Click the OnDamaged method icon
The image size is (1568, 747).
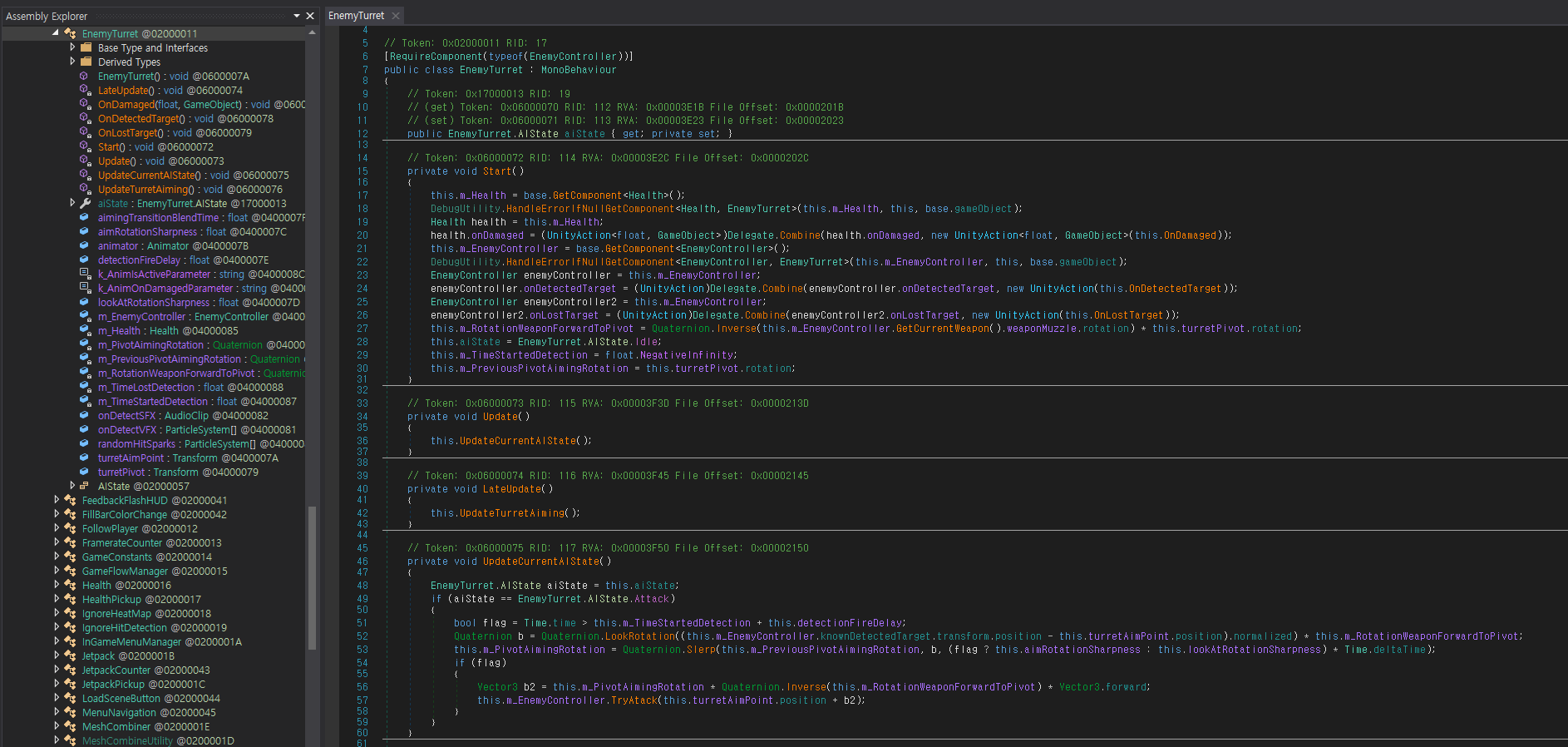(84, 104)
